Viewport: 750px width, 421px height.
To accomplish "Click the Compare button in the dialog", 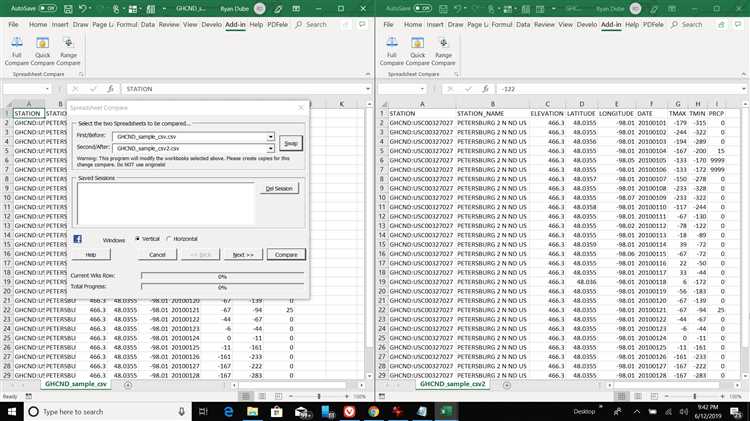I will click(x=286, y=255).
